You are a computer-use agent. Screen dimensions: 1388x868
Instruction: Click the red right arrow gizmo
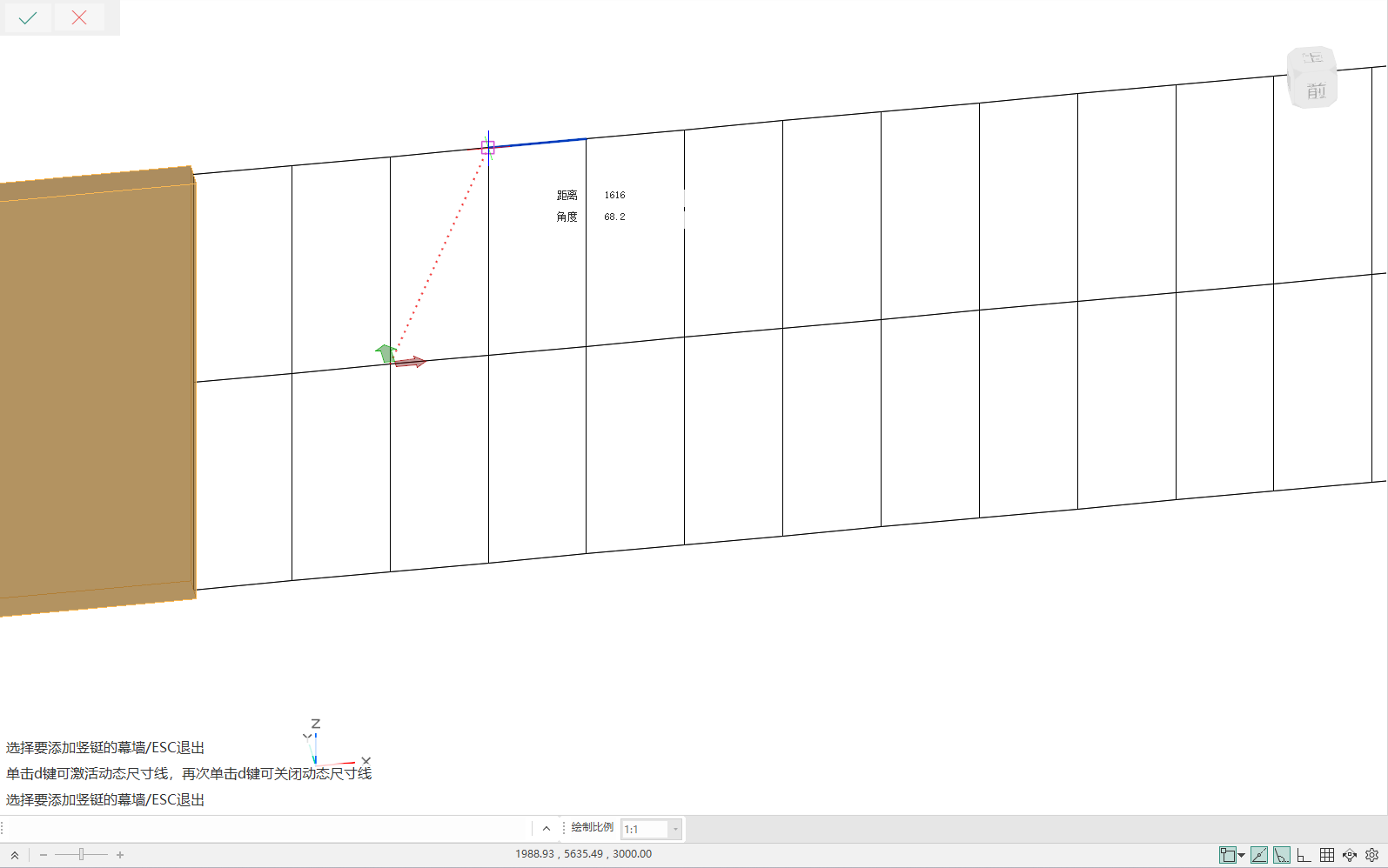pyautogui.click(x=410, y=362)
